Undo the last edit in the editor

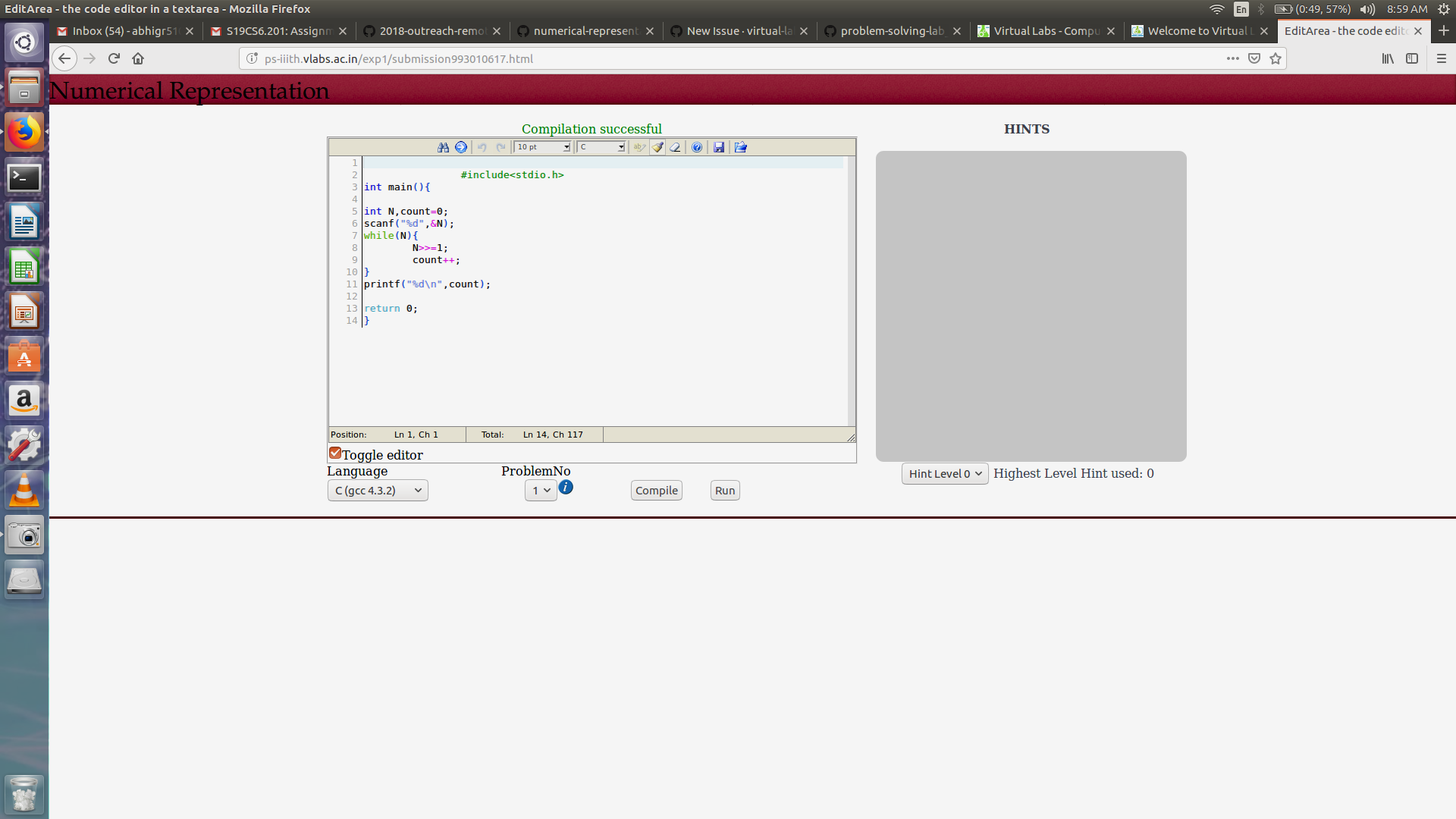click(x=482, y=147)
